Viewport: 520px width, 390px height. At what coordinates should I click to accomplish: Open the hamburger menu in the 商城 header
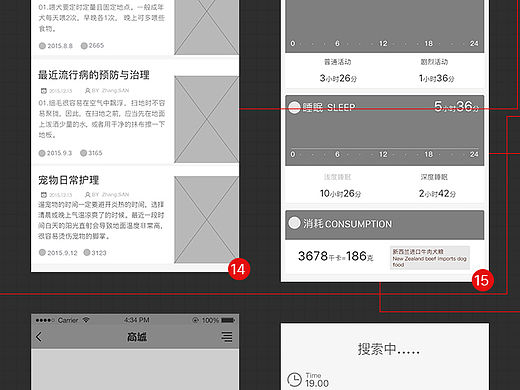tap(227, 337)
